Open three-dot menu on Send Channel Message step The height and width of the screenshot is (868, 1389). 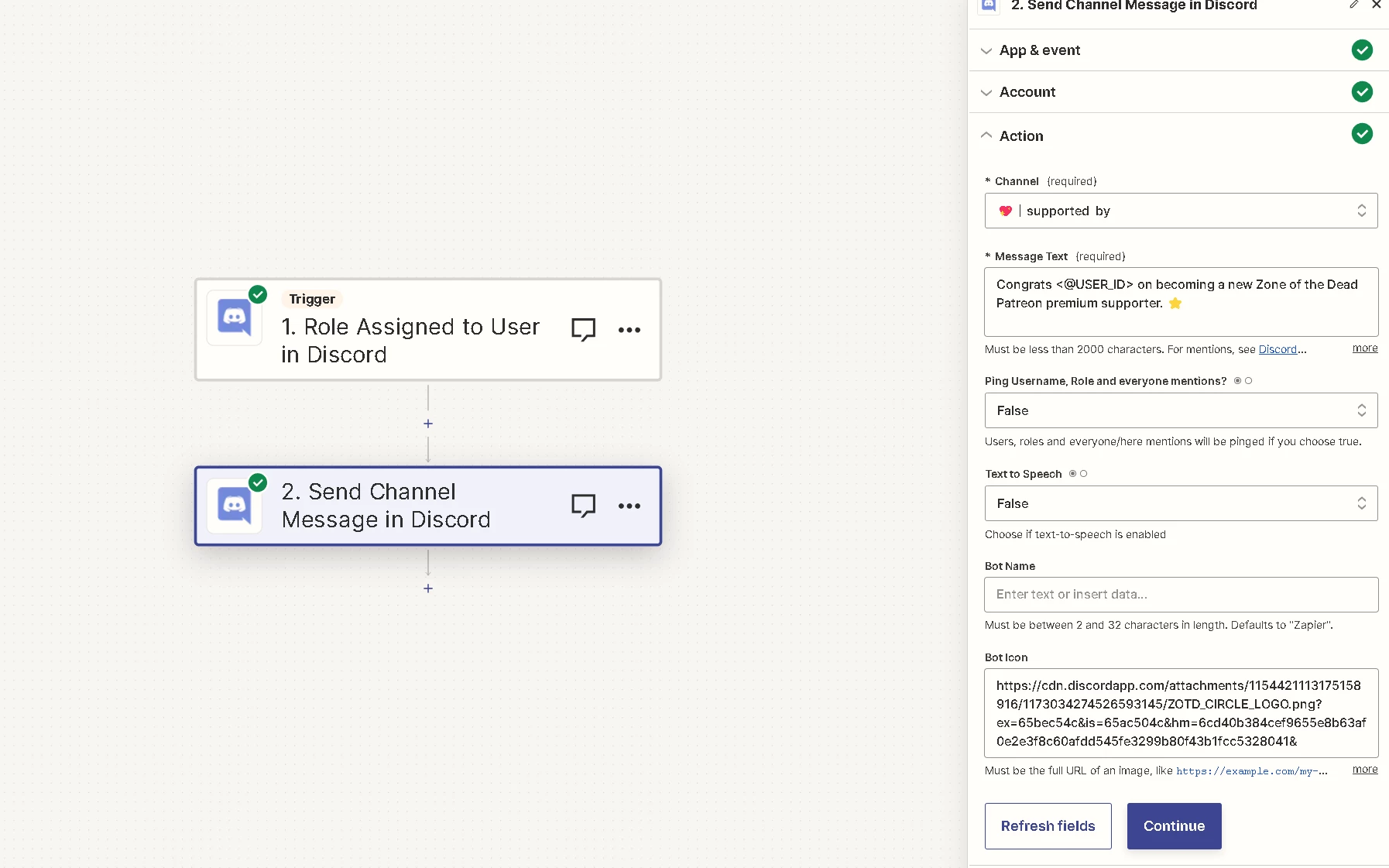629,506
